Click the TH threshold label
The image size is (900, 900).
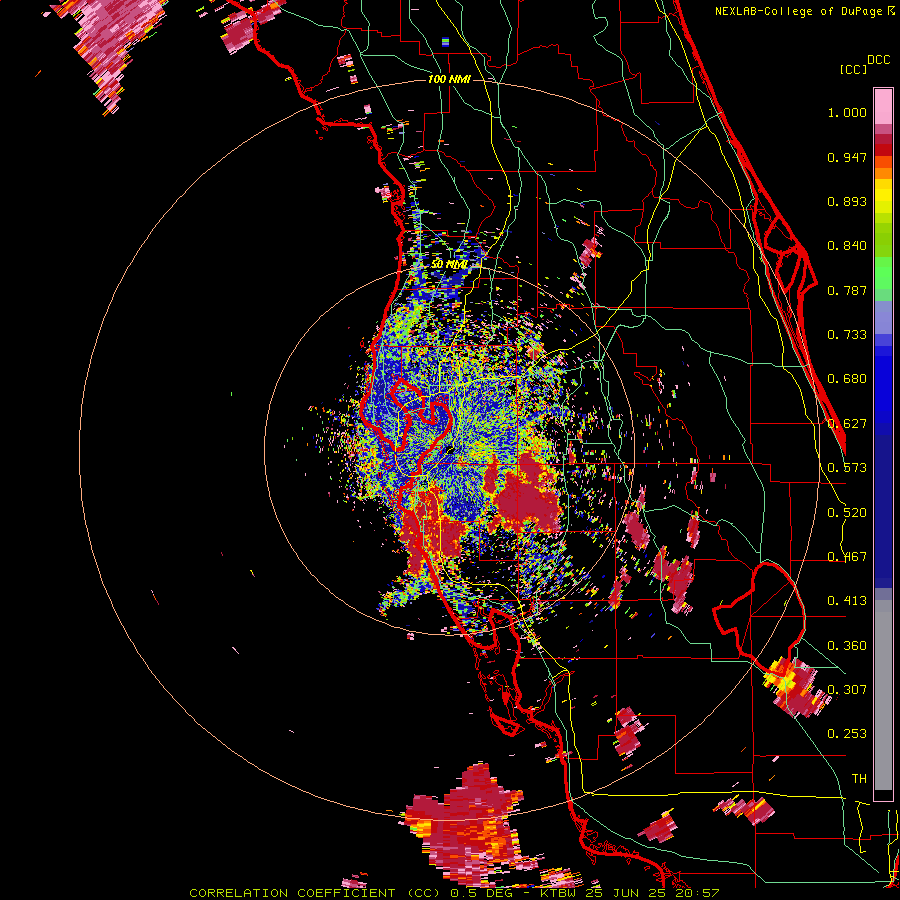pos(859,779)
